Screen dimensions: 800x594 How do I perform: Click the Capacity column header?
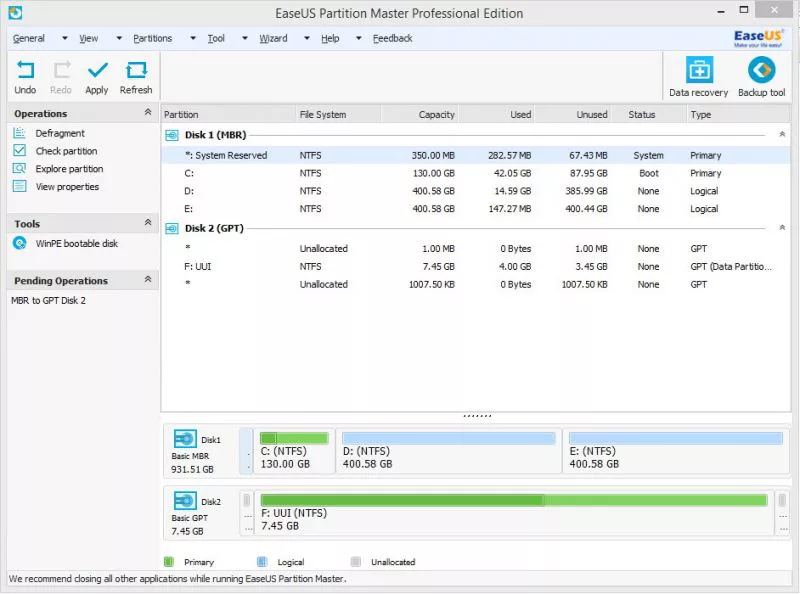pyautogui.click(x=419, y=114)
